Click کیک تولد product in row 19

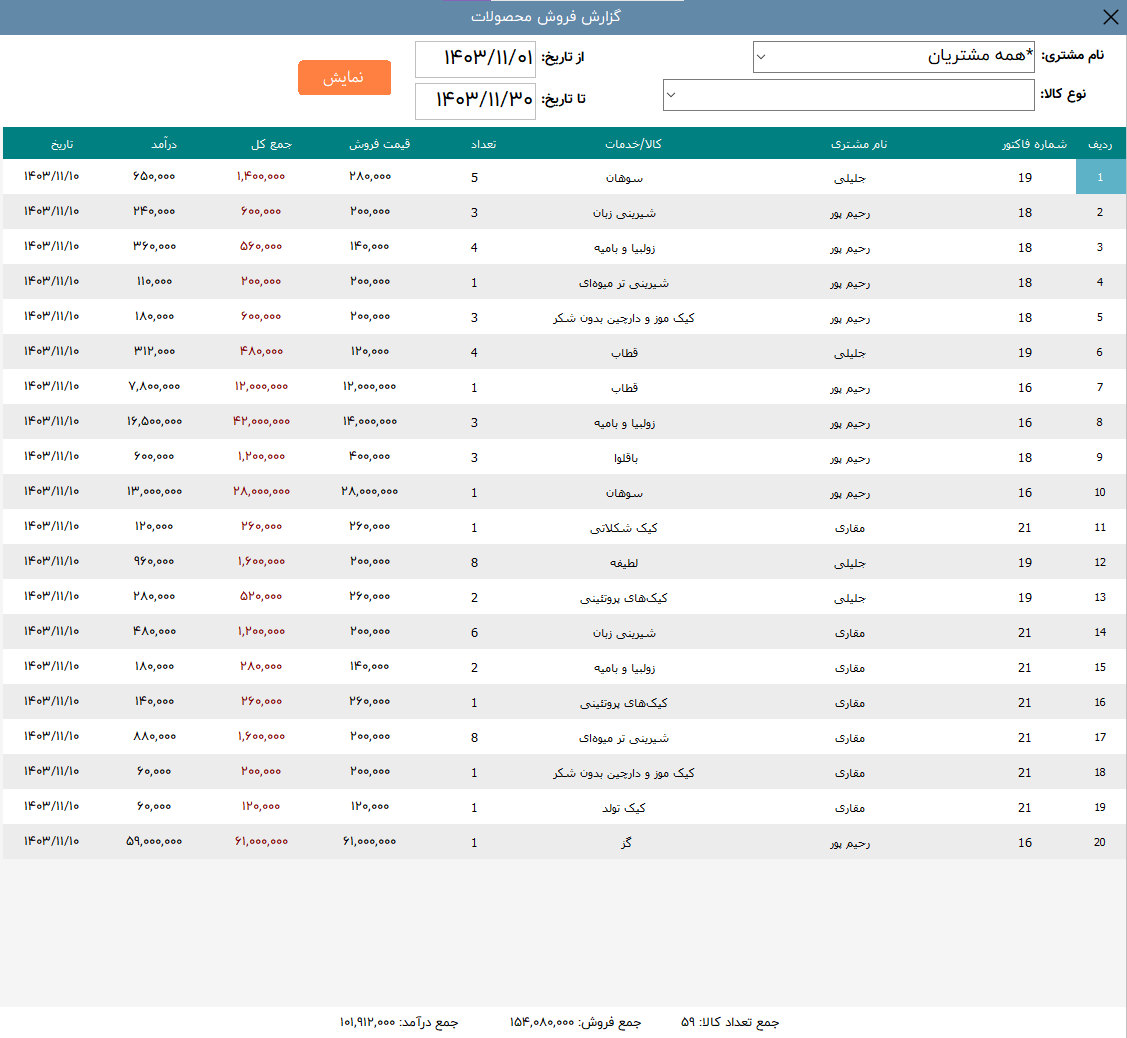pyautogui.click(x=624, y=808)
